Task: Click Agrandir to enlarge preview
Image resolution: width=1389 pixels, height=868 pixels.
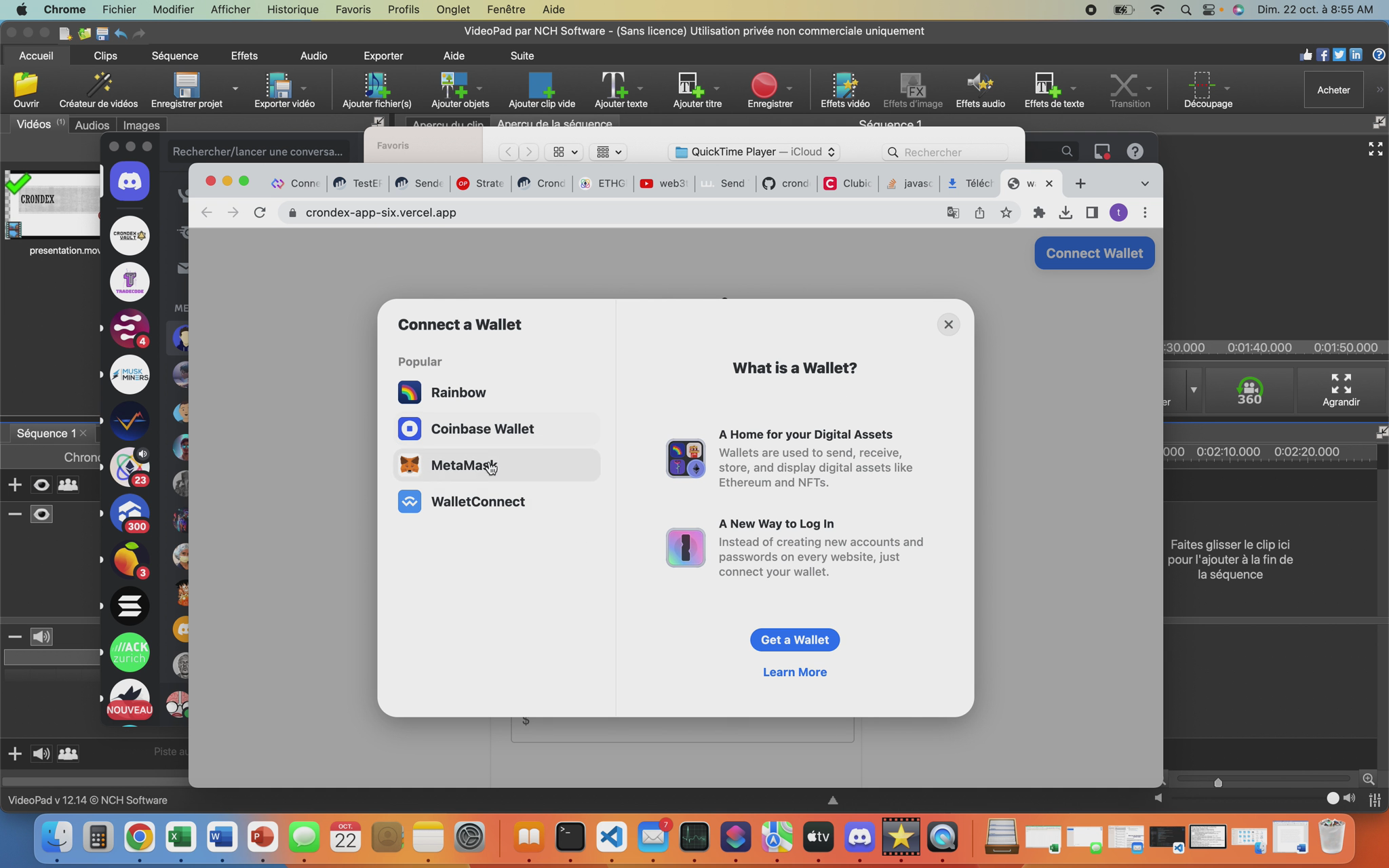Action: (1340, 390)
